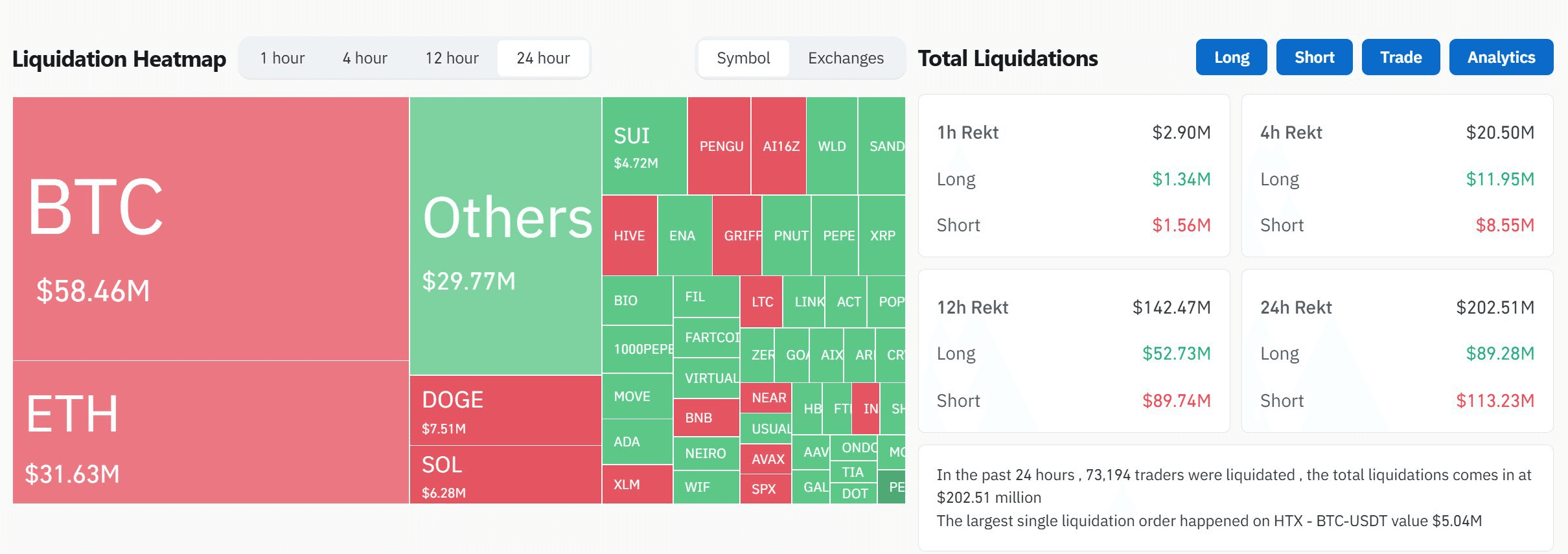
Task: Select the 24 hour timeframe tab
Action: (543, 58)
